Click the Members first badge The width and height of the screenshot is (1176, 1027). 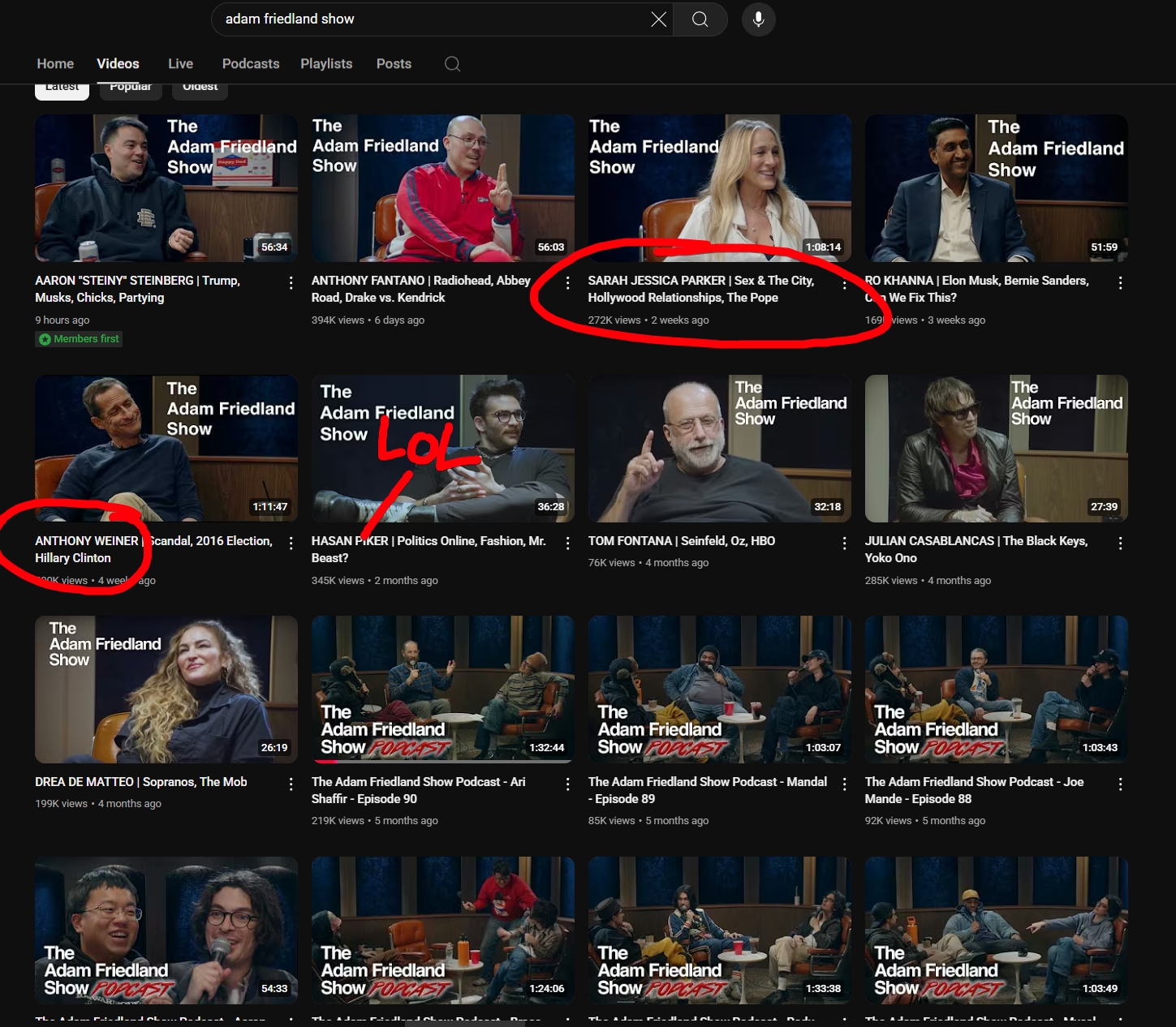pos(79,339)
